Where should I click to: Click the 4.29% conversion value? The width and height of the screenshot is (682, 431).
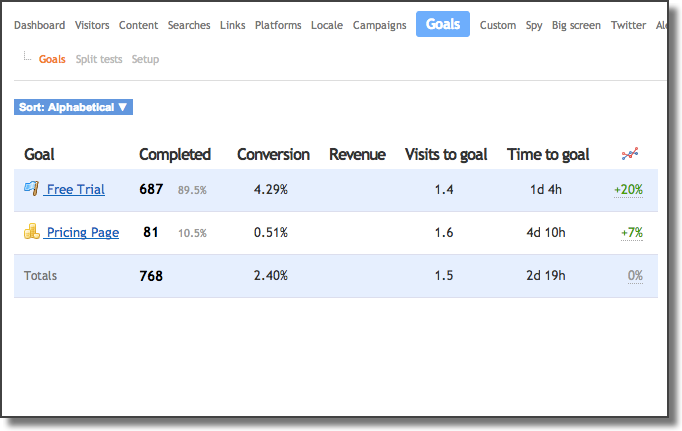tap(271, 190)
